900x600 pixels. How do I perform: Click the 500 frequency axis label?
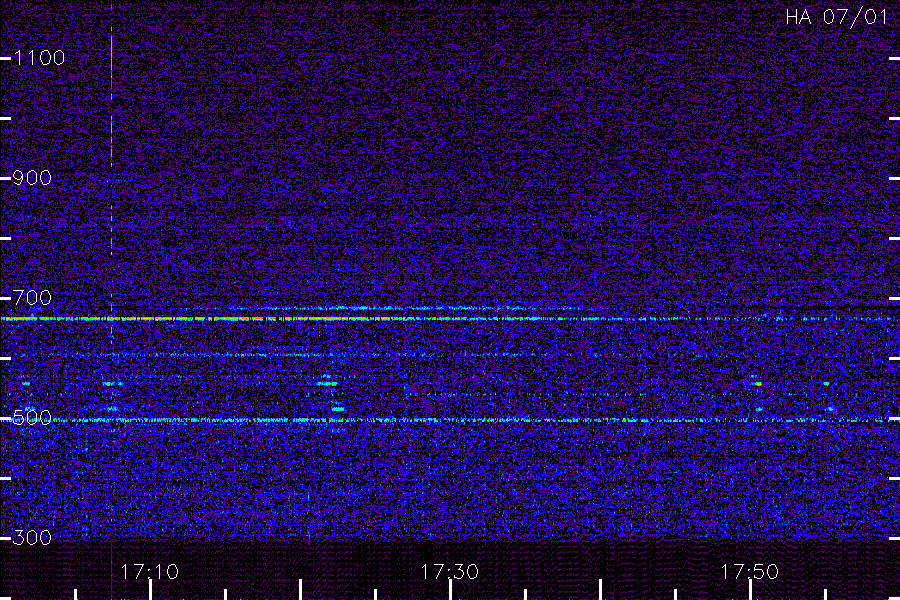coord(32,417)
